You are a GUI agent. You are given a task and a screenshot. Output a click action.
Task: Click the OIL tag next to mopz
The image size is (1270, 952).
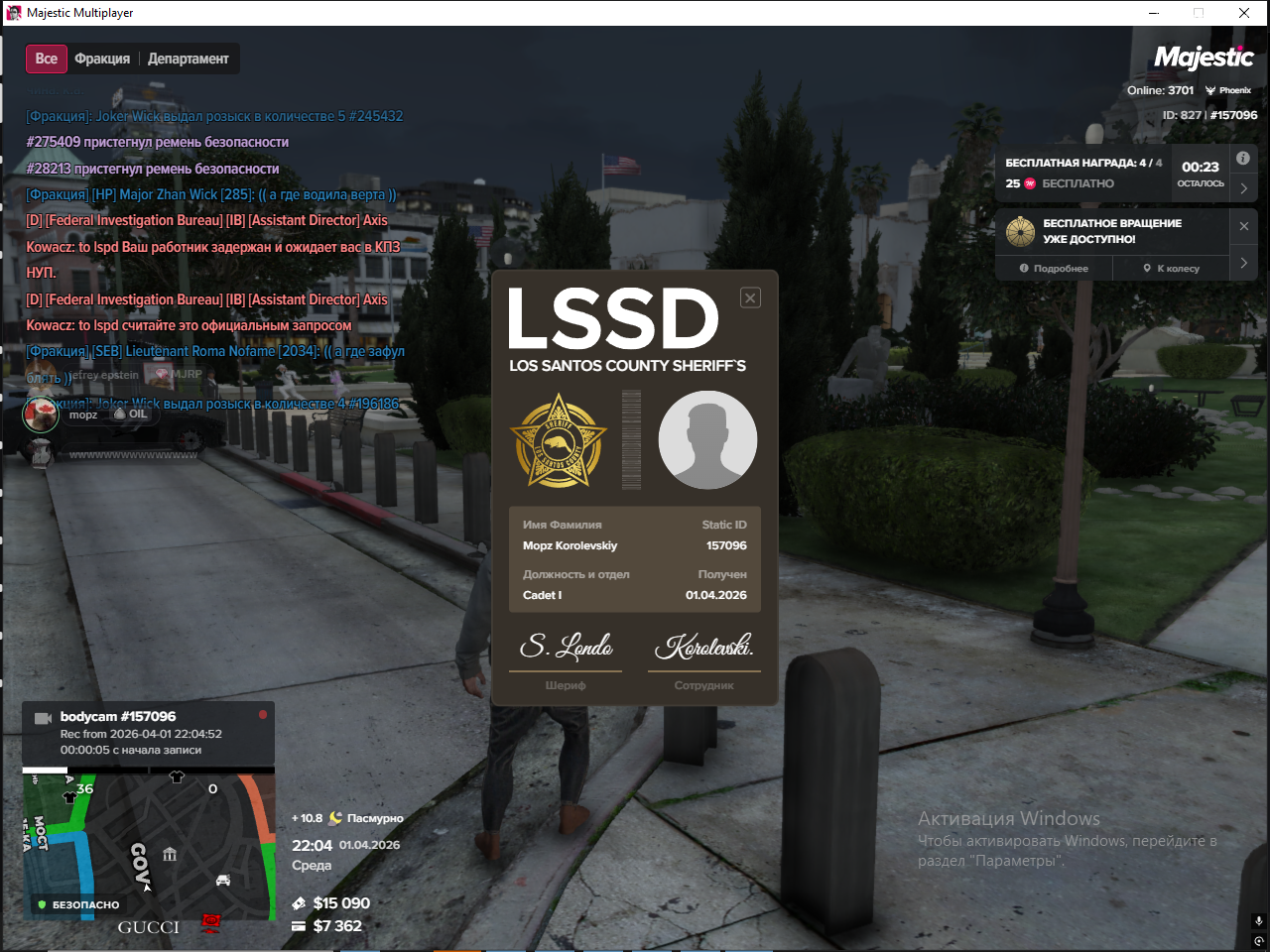click(131, 415)
